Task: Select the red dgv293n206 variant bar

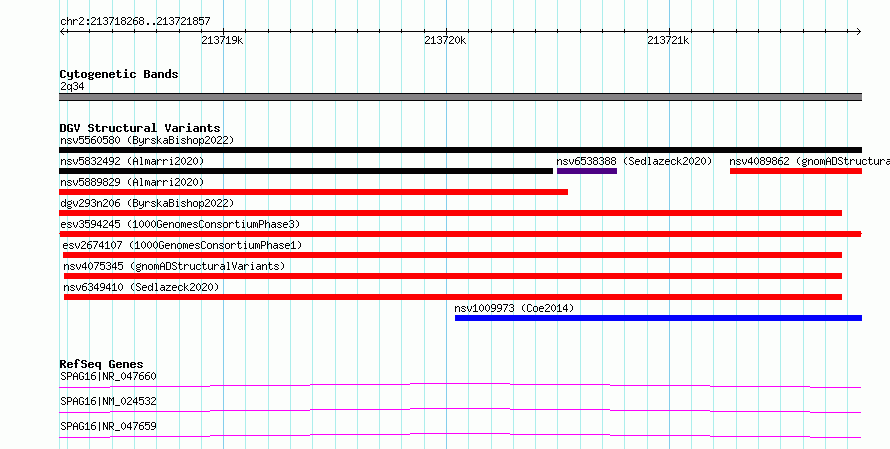Action: tap(451, 213)
